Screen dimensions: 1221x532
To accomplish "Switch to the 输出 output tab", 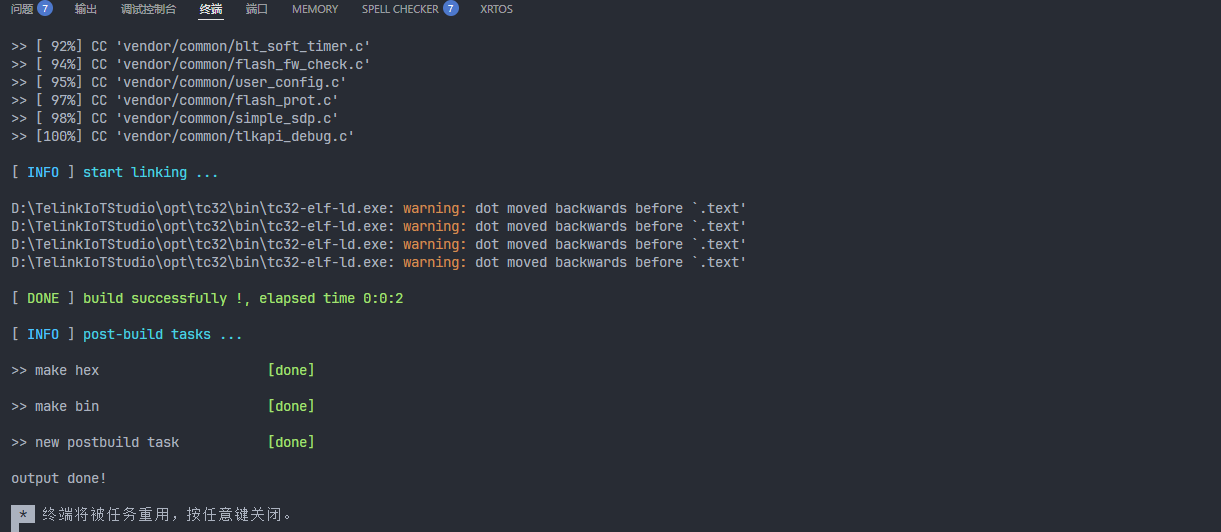I will [86, 9].
